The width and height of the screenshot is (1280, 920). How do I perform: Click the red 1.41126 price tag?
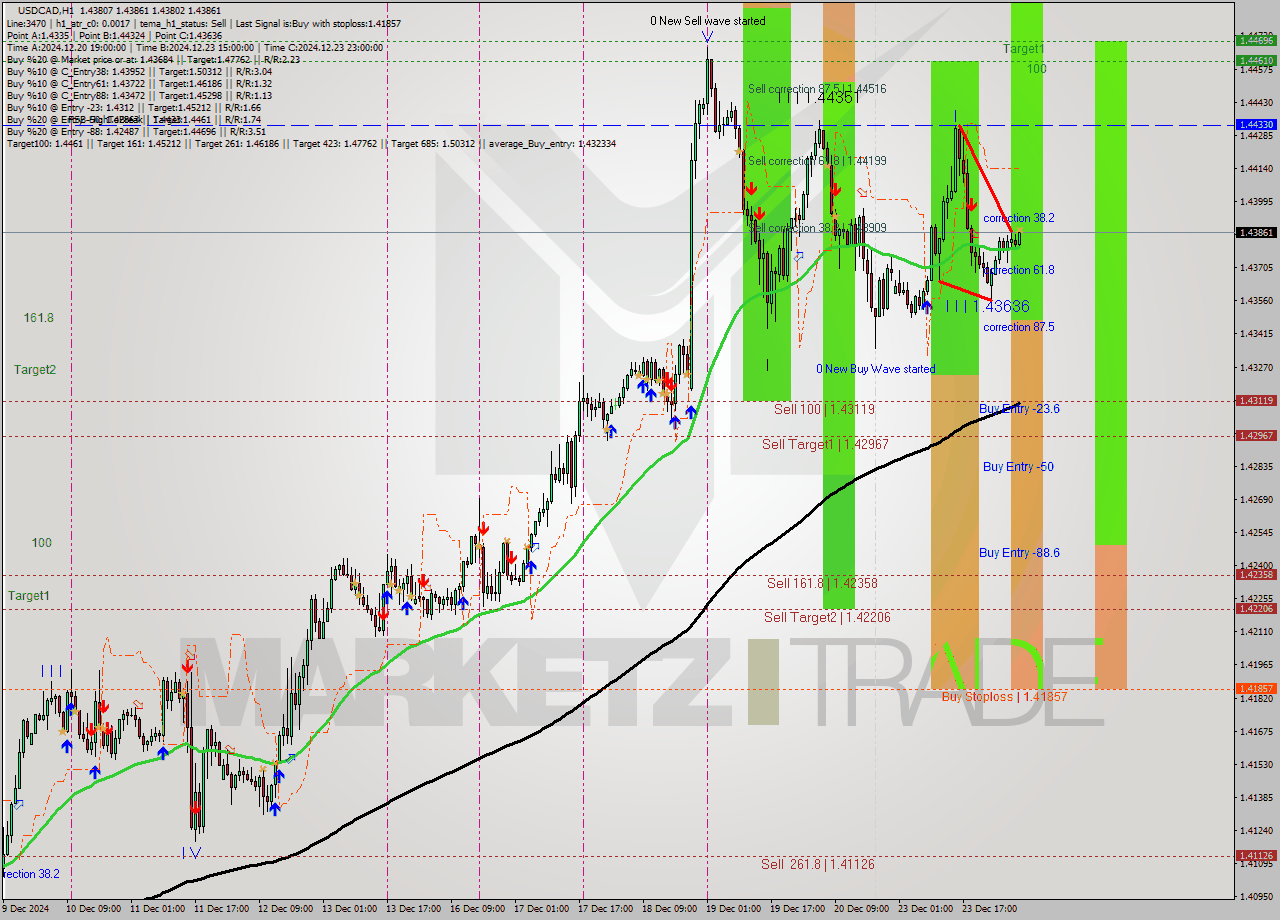click(x=1256, y=856)
